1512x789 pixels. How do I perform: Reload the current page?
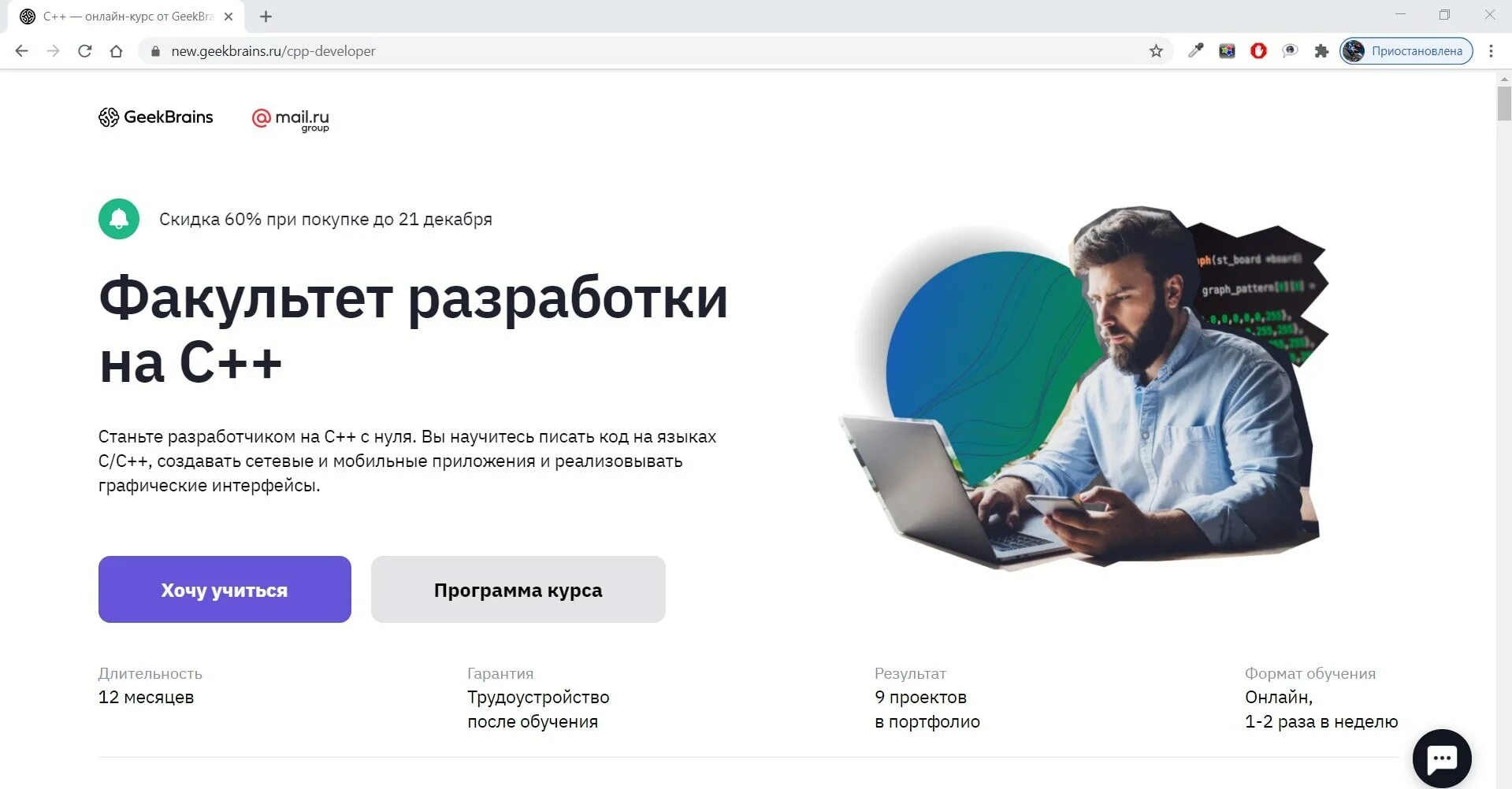tap(85, 51)
